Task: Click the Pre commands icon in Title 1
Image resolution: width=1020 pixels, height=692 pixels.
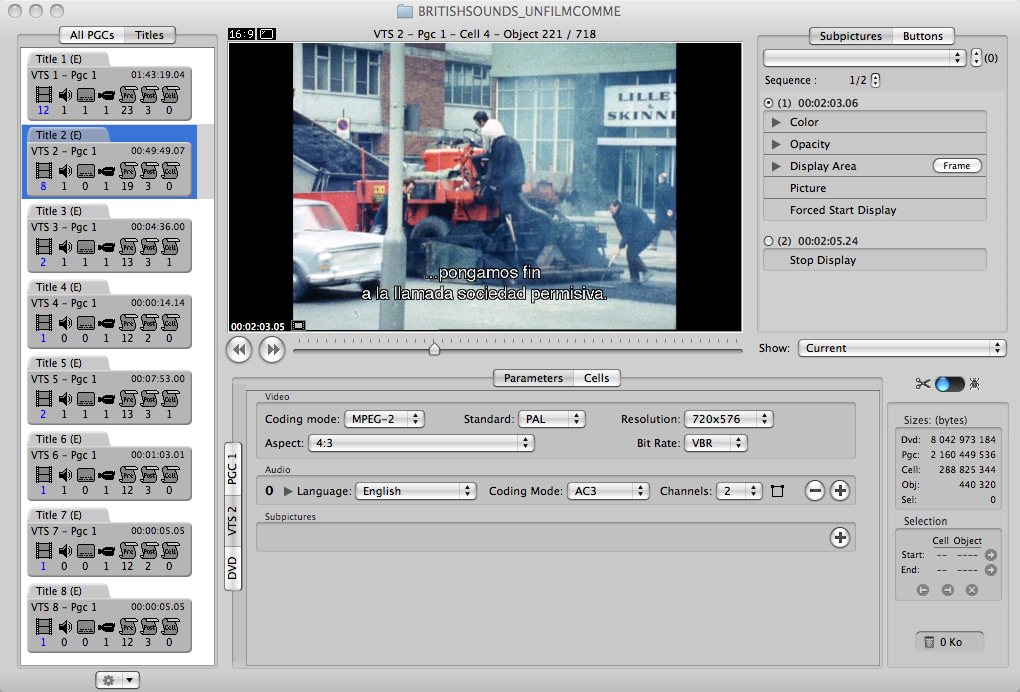Action: tap(127, 96)
